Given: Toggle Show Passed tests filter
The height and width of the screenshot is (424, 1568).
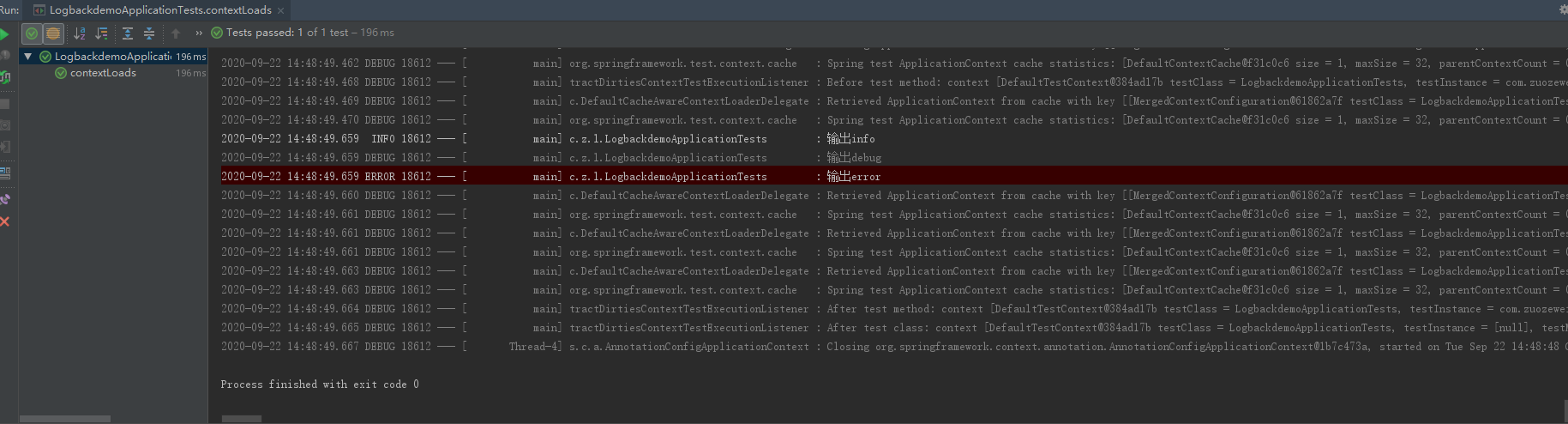Looking at the screenshot, I should pyautogui.click(x=32, y=33).
